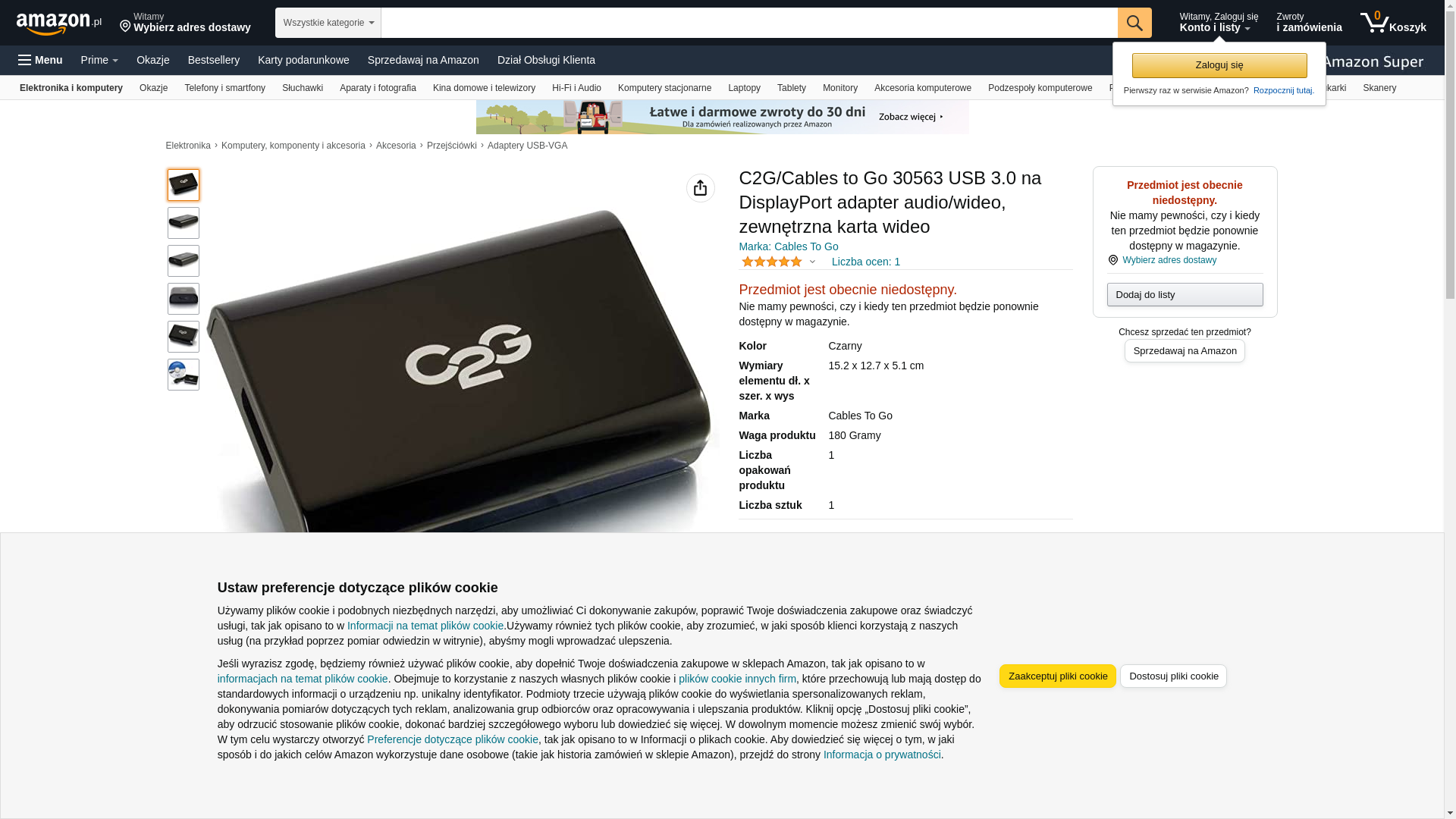Focus the Amazon search input field
Image resolution: width=1456 pixels, height=819 pixels.
click(x=749, y=23)
